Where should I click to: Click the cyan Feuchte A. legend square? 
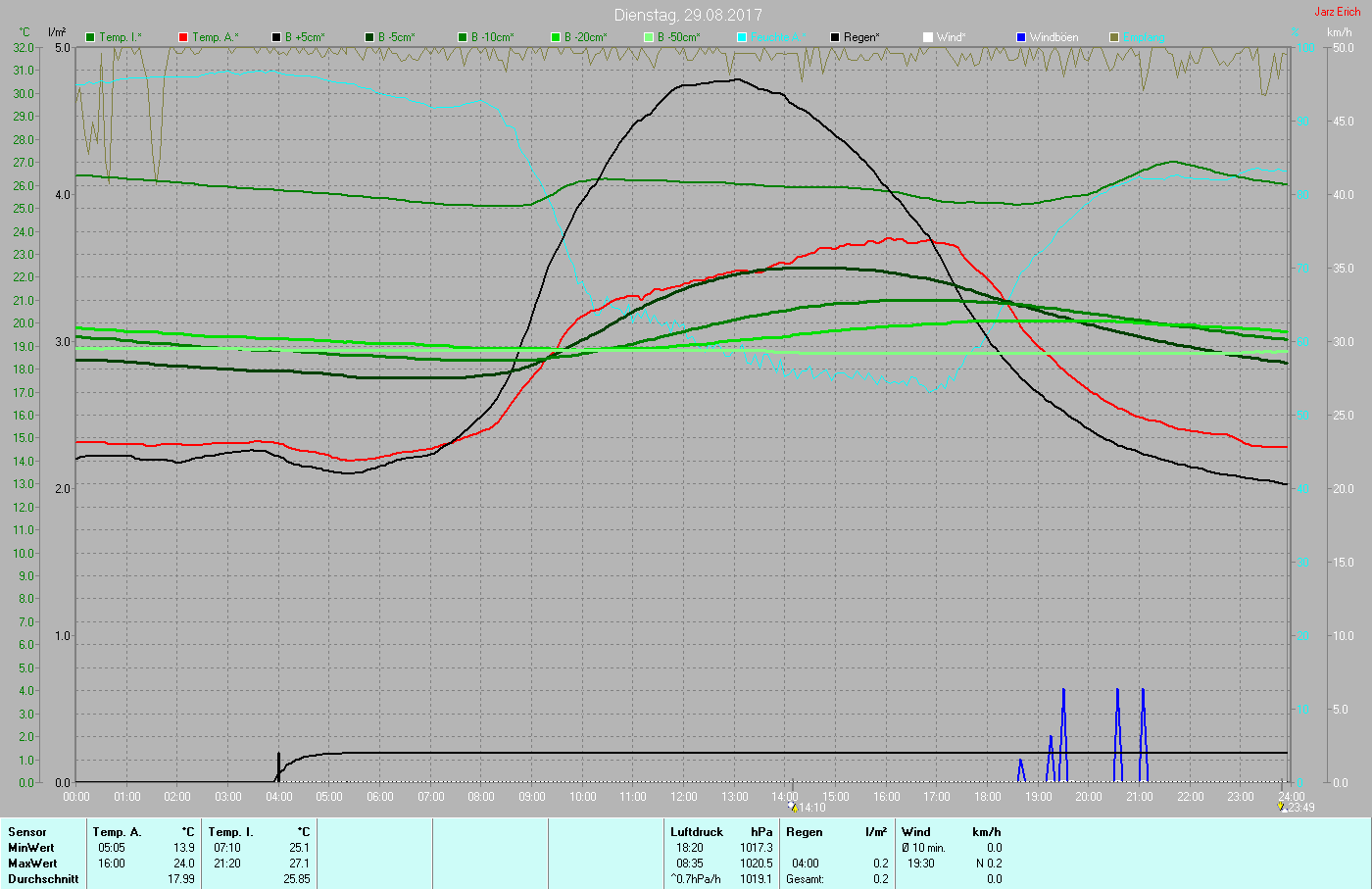(742, 37)
